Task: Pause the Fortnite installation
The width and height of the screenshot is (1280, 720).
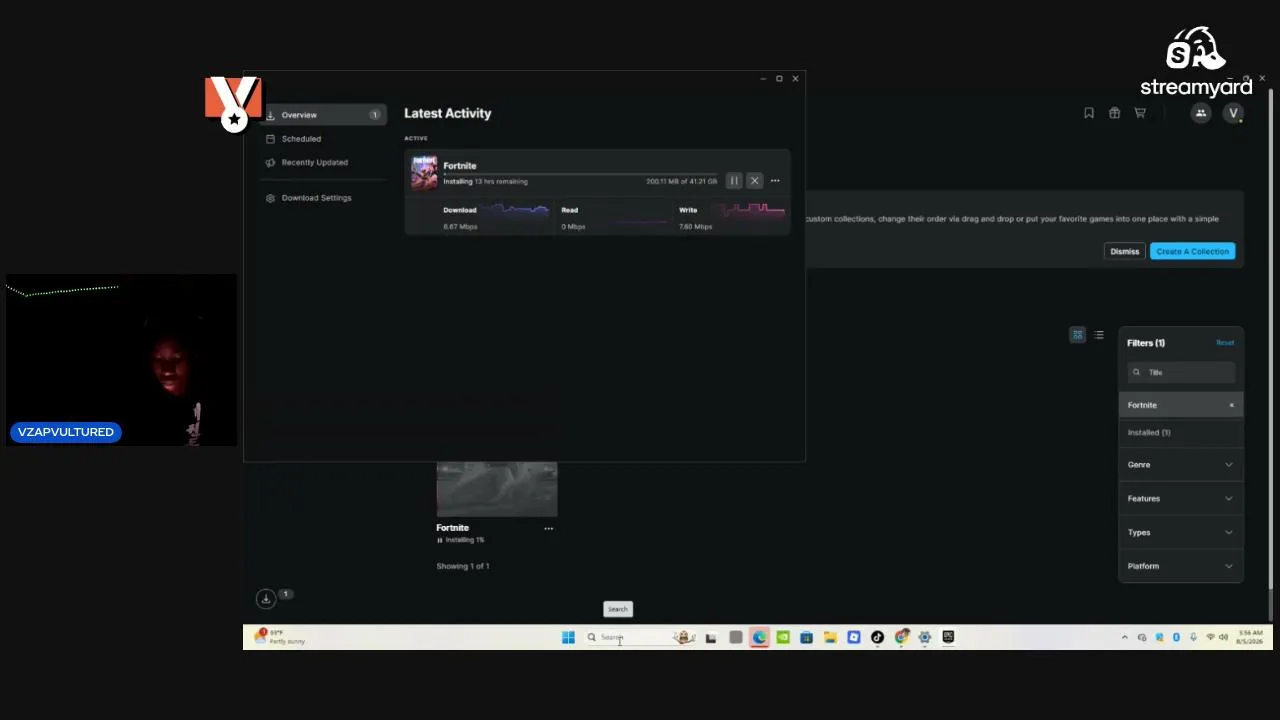Action: click(734, 181)
